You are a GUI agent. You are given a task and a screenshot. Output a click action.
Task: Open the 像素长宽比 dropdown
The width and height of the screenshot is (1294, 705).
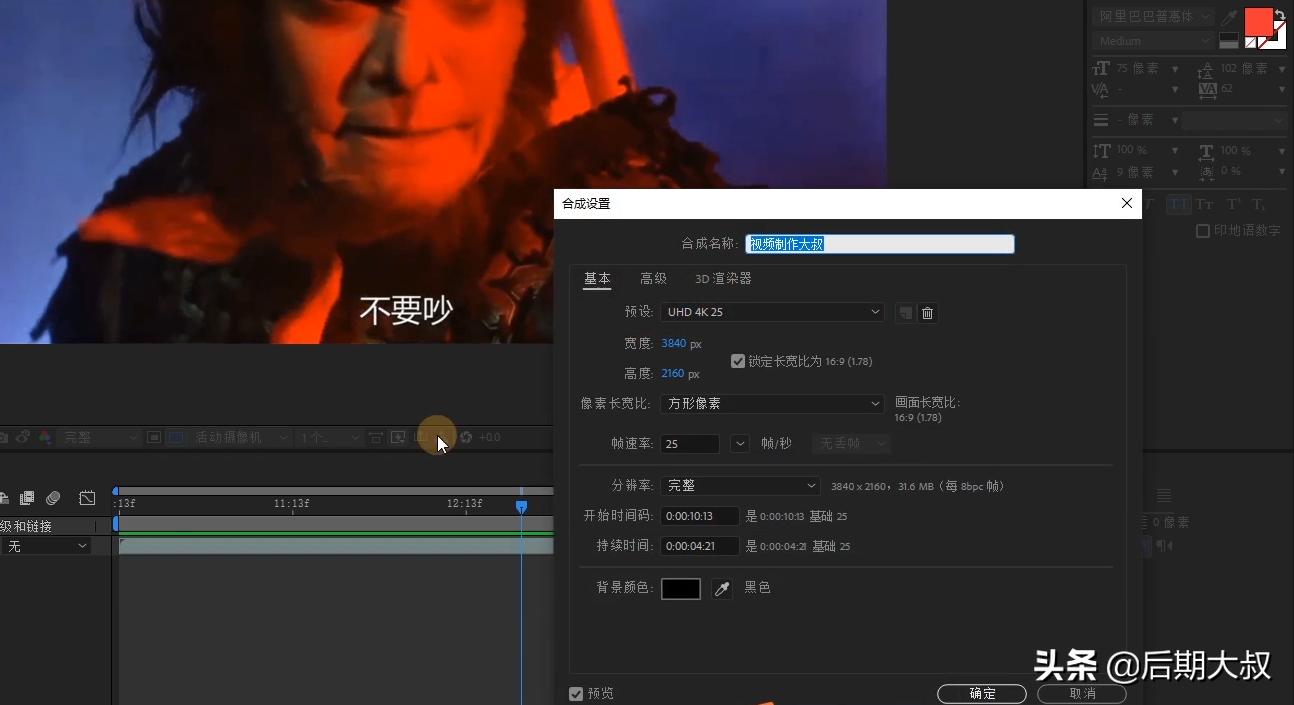[772, 403]
